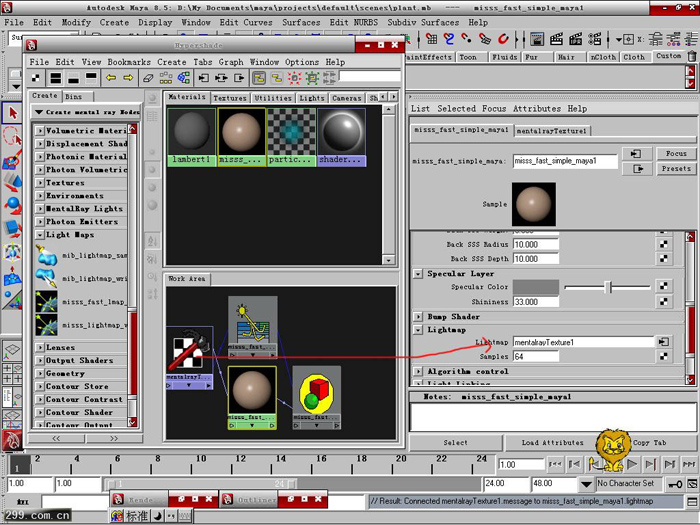Screen dimensions: 700x525
Task: Select the misss_ material swatch in Materials
Action: click(242, 137)
